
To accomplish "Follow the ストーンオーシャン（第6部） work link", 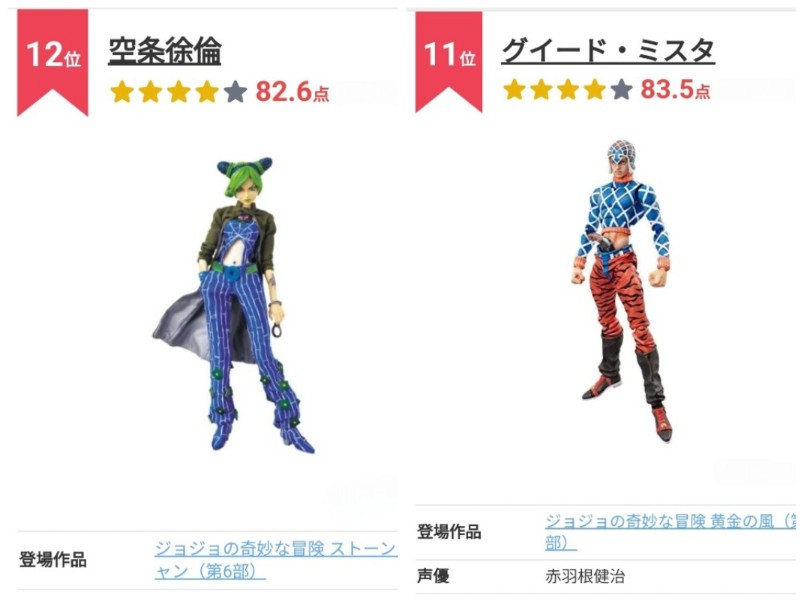I will coord(276,559).
